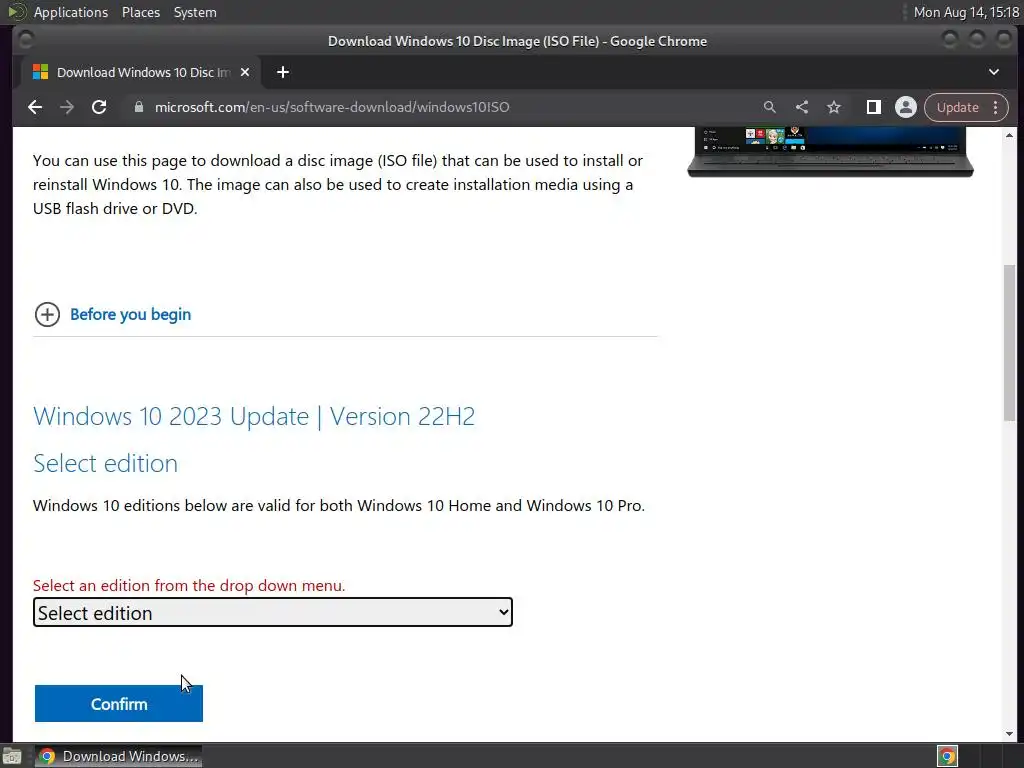The width and height of the screenshot is (1024, 768).
Task: Click the Windows 10 2023 Update heading
Action: pyautogui.click(x=254, y=417)
